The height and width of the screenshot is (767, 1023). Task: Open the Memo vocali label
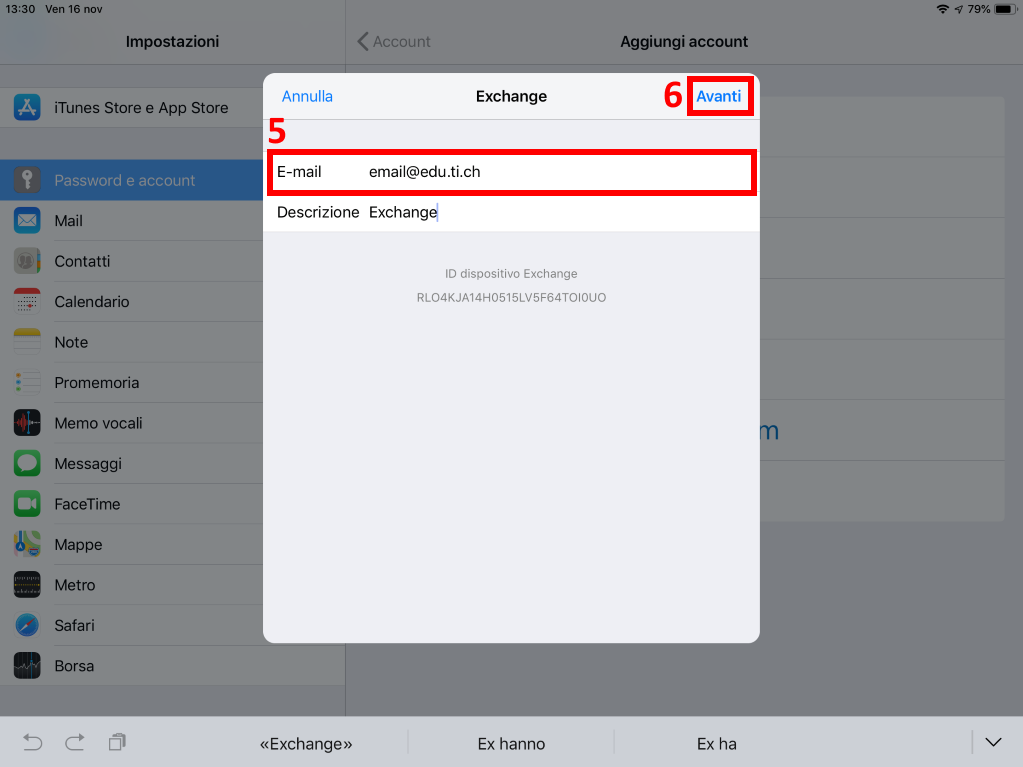[x=99, y=423]
